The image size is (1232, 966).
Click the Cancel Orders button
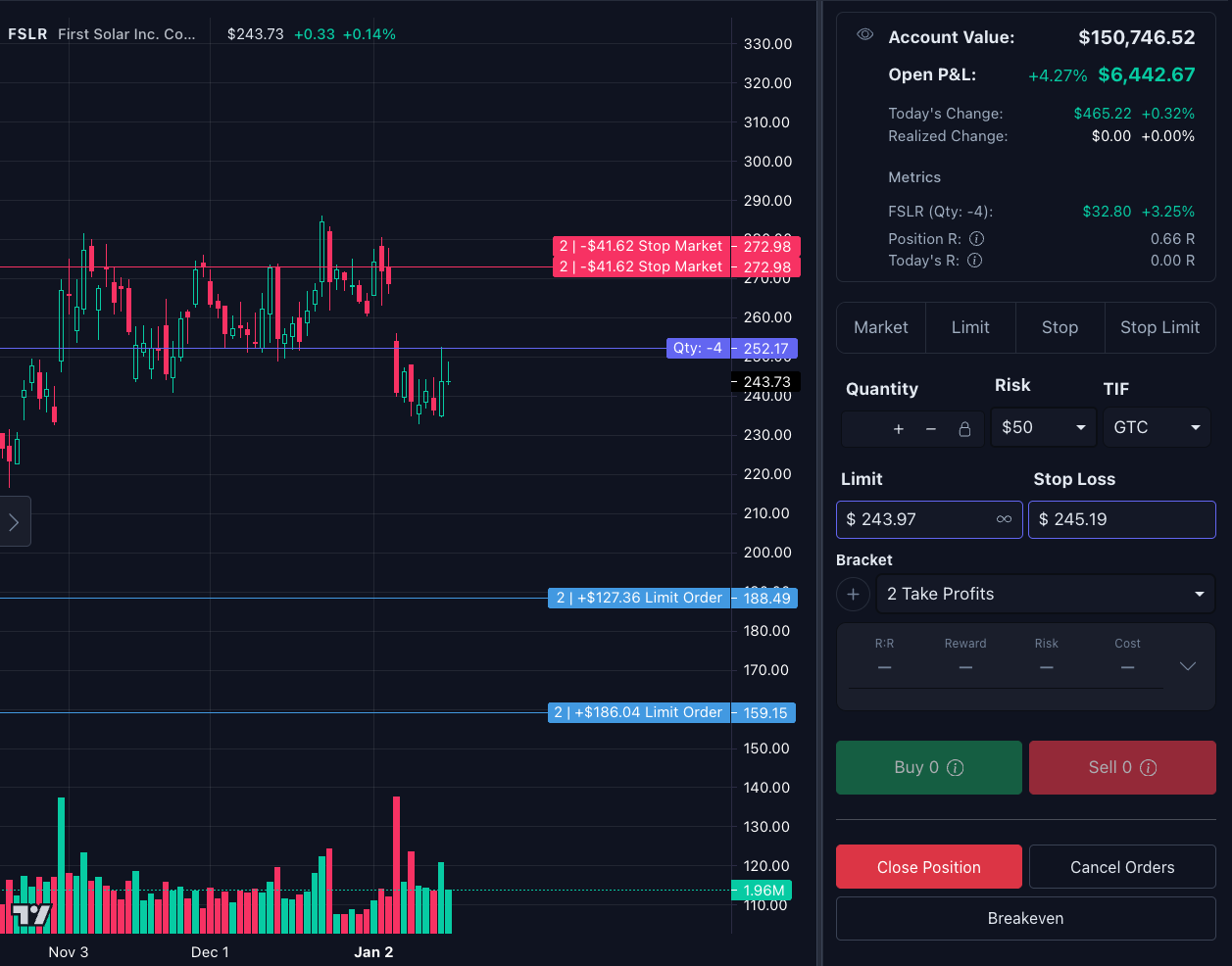(1122, 867)
